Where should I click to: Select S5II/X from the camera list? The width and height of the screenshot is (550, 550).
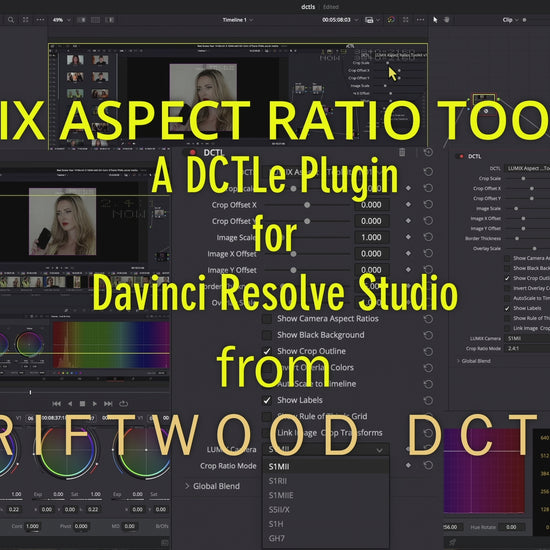click(x=326, y=510)
